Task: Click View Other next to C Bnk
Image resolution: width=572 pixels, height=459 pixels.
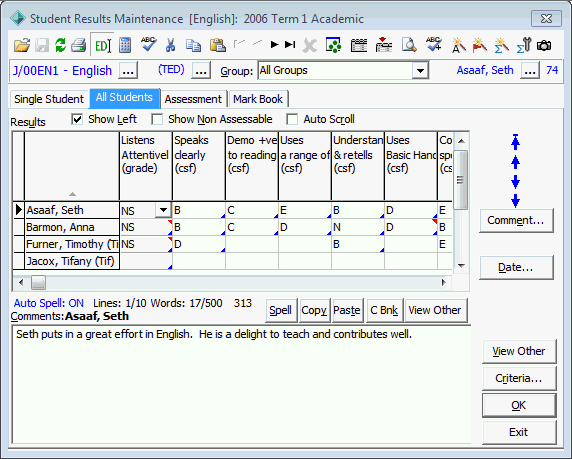Action: click(x=435, y=310)
